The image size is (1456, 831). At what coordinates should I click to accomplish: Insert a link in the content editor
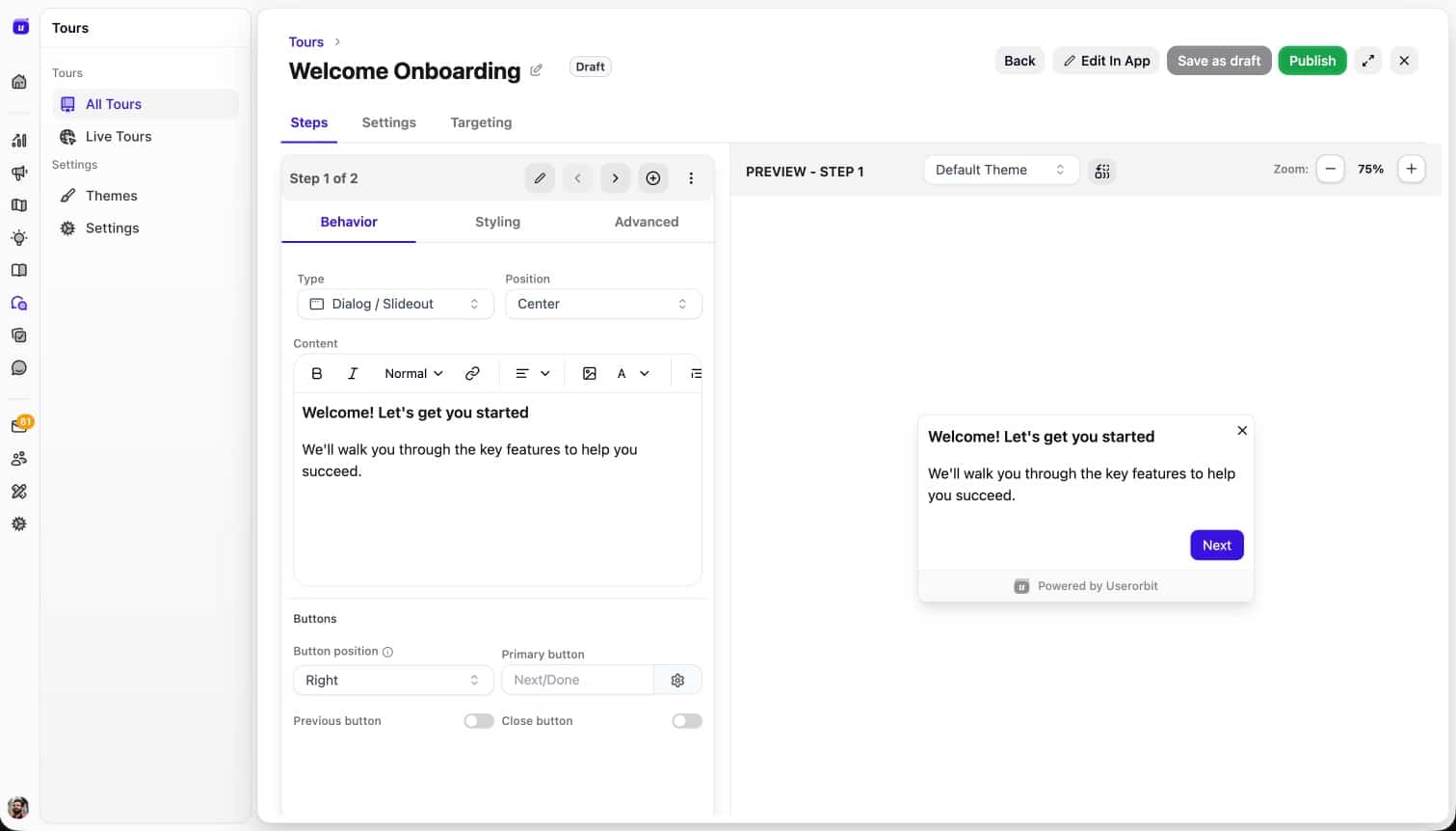point(472,373)
